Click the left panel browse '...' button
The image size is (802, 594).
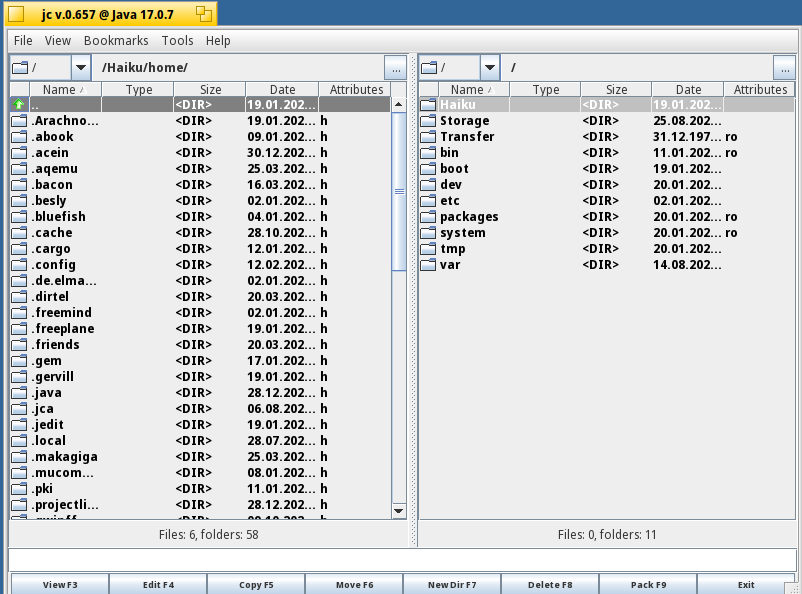tap(395, 68)
